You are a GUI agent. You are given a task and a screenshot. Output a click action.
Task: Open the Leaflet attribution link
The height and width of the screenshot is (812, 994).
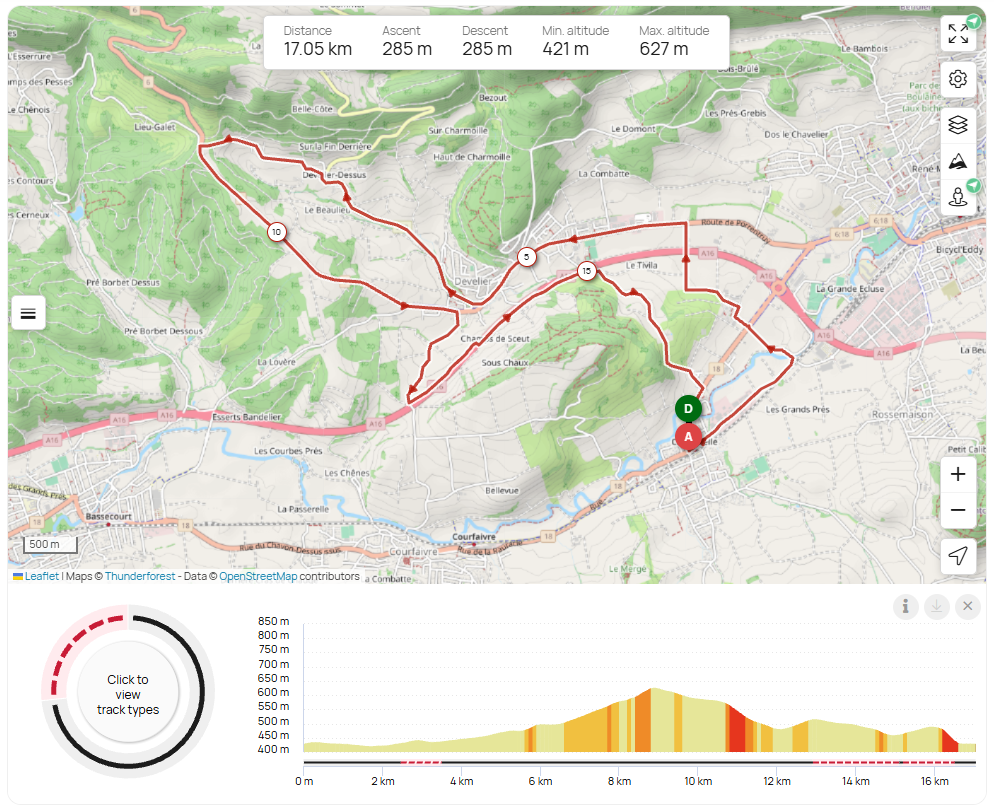coord(41,576)
